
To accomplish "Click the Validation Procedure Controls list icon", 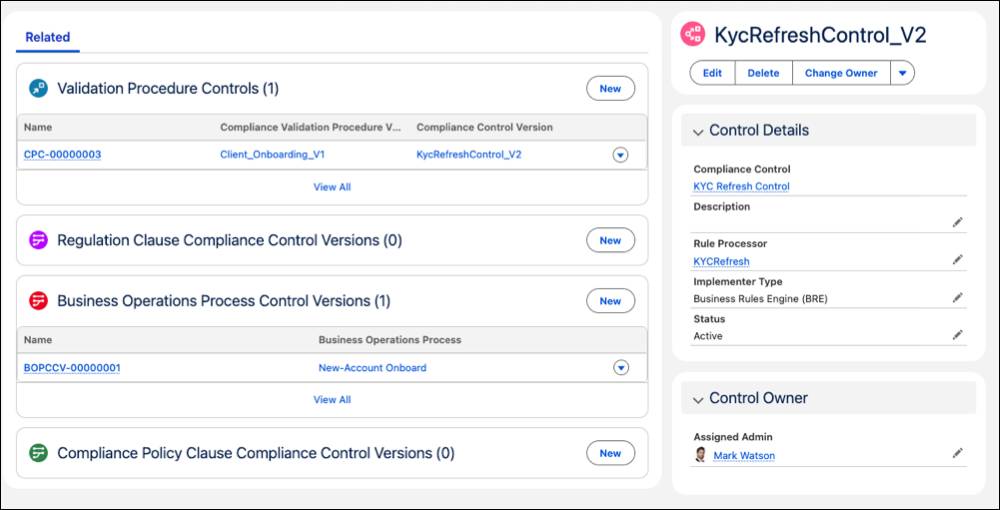I will point(38,89).
